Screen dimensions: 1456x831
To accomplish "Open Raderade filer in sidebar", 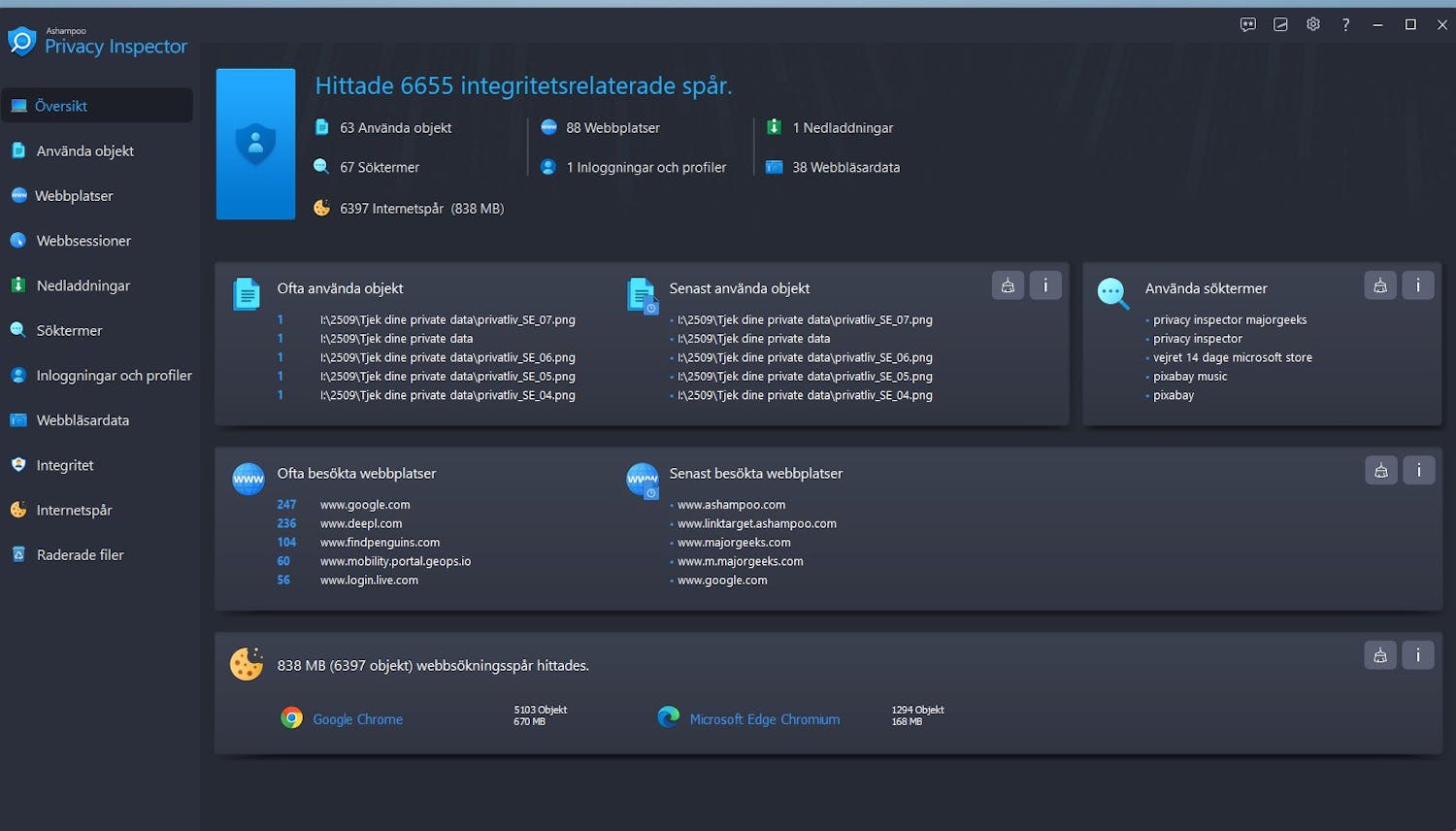I will coord(80,555).
